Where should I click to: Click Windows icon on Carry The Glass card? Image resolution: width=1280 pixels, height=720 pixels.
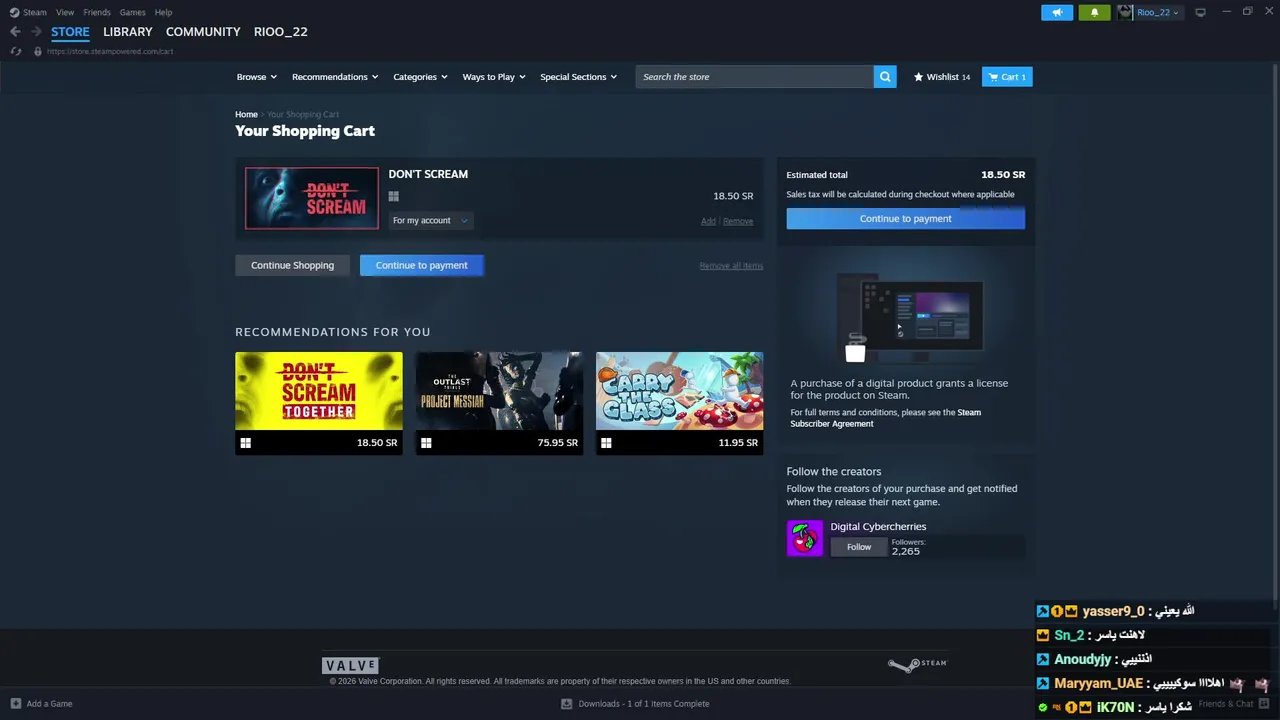pyautogui.click(x=606, y=442)
